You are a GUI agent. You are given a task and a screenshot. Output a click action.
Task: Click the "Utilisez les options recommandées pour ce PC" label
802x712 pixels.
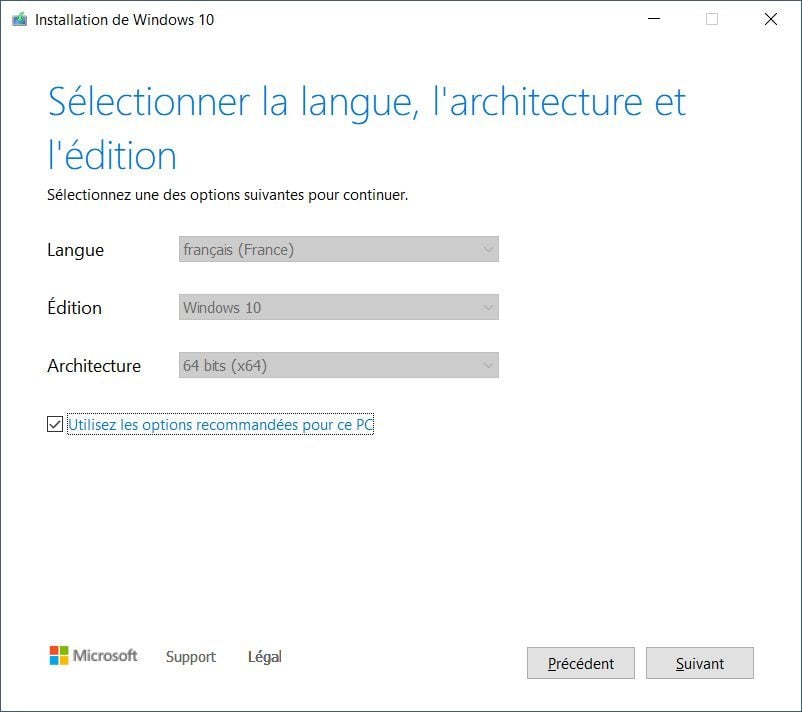pyautogui.click(x=220, y=425)
